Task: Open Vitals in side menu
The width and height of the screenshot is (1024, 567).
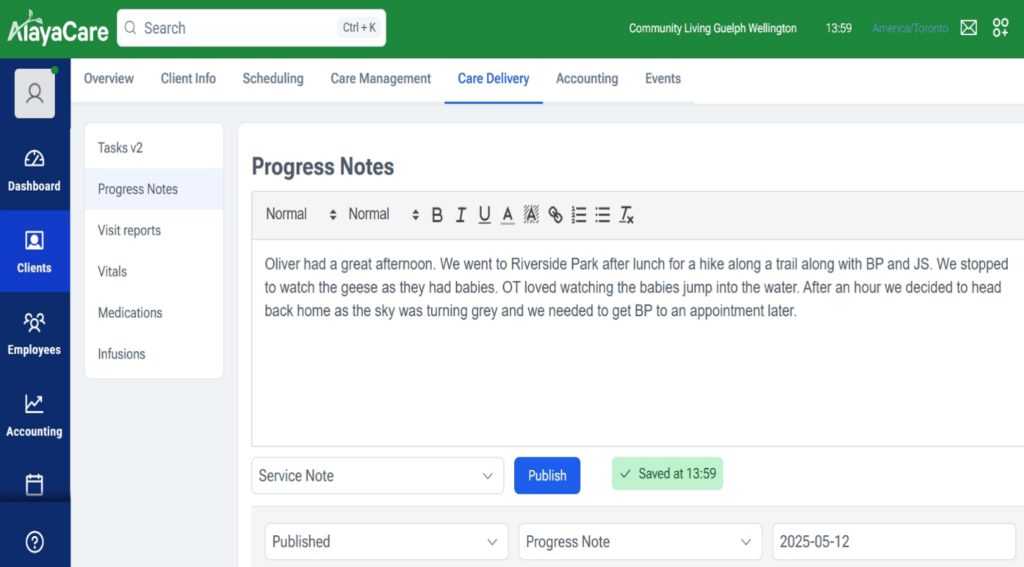Action: point(153,271)
